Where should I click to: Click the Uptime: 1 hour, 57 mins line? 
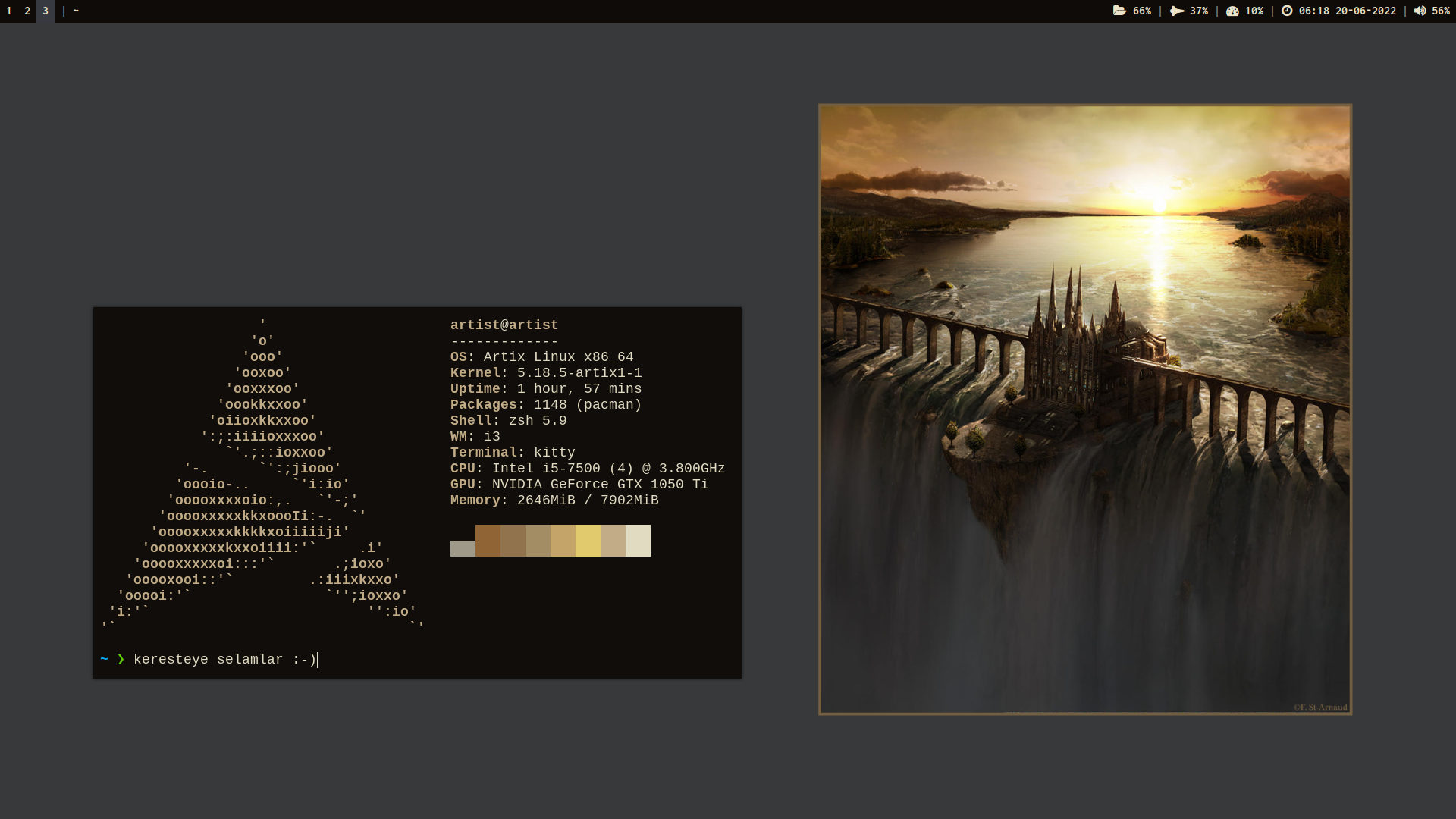(x=546, y=388)
